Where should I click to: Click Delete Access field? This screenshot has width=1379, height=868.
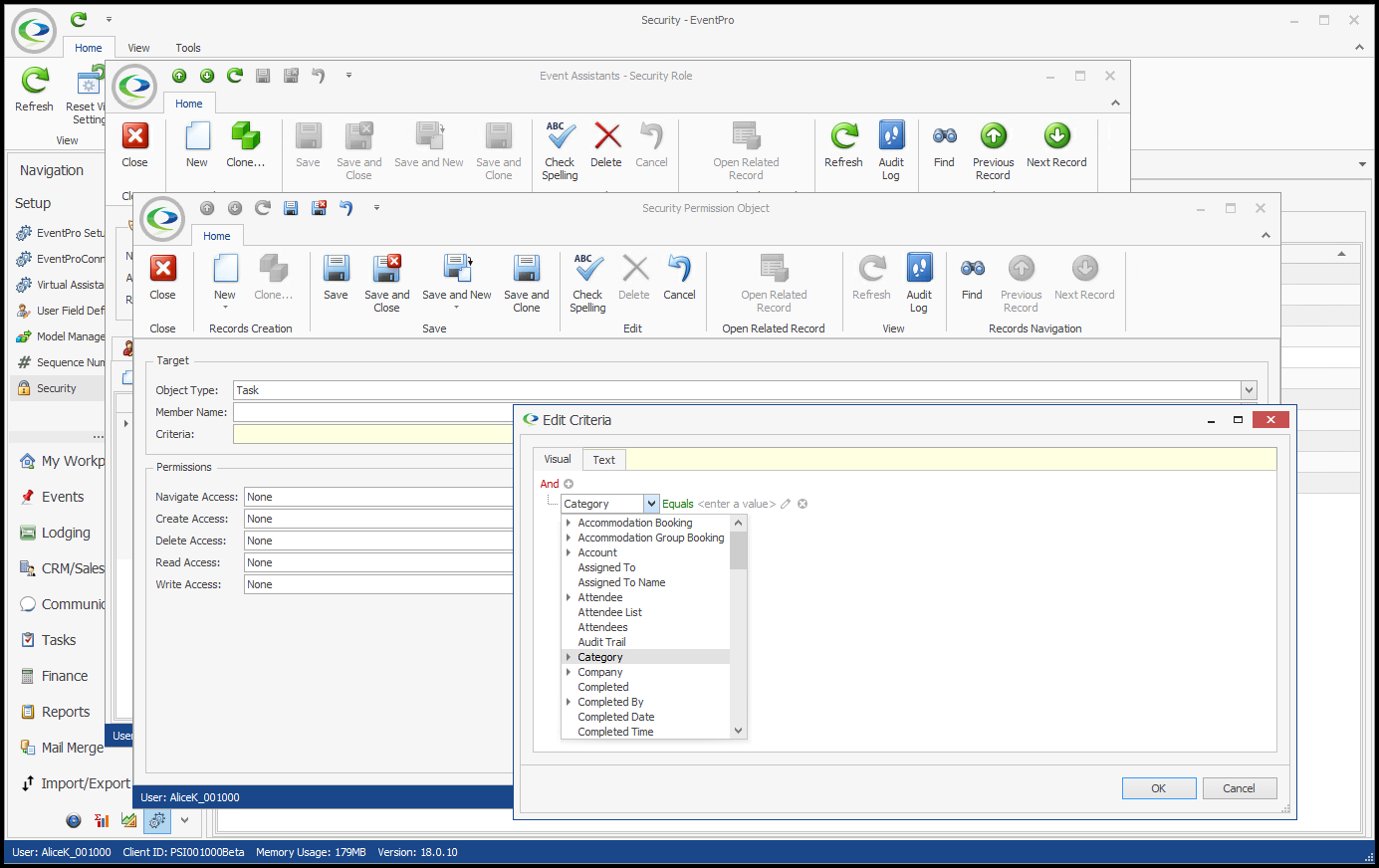[378, 541]
